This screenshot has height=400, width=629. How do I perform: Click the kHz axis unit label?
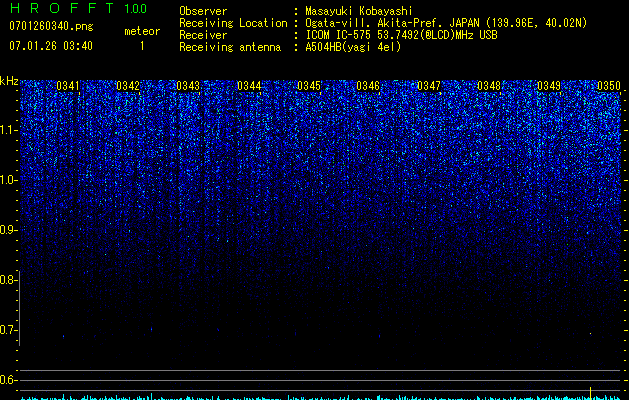9,81
